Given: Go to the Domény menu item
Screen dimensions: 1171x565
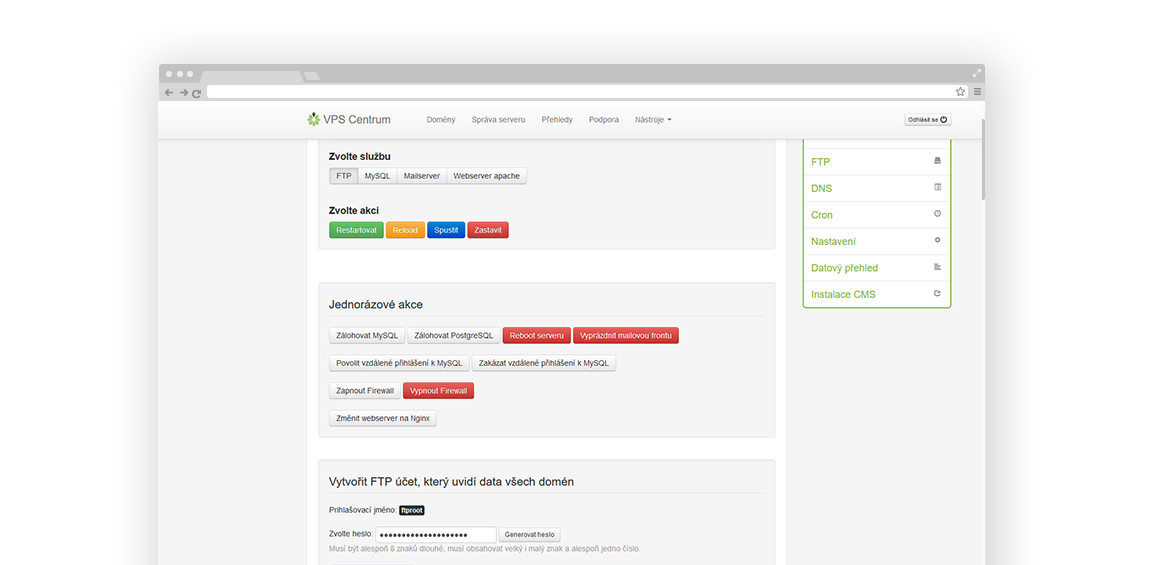Looking at the screenshot, I should [x=440, y=120].
